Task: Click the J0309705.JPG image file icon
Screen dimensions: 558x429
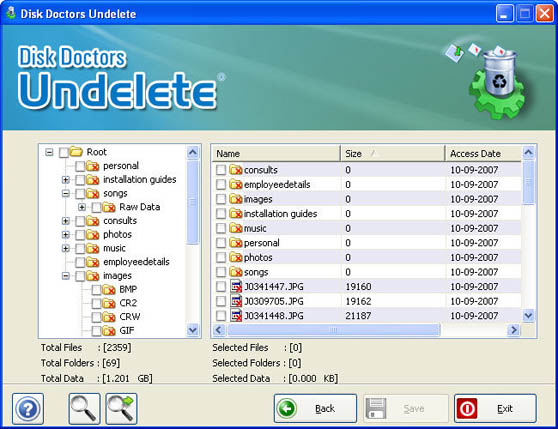Action: pos(236,301)
